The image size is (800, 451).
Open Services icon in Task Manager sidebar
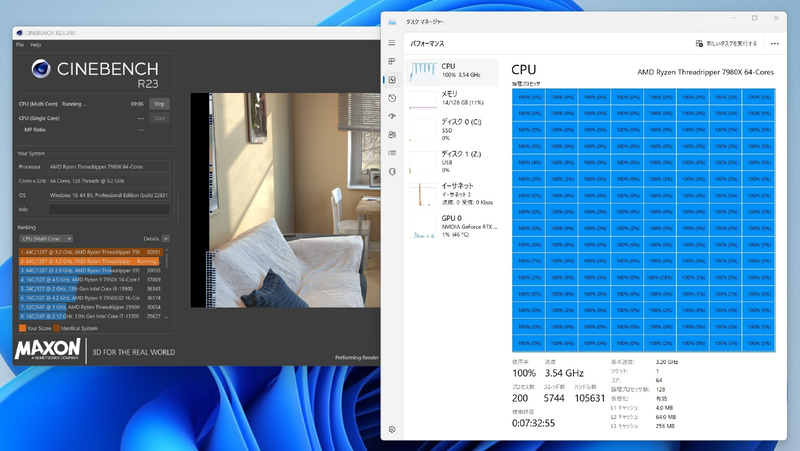coord(392,171)
